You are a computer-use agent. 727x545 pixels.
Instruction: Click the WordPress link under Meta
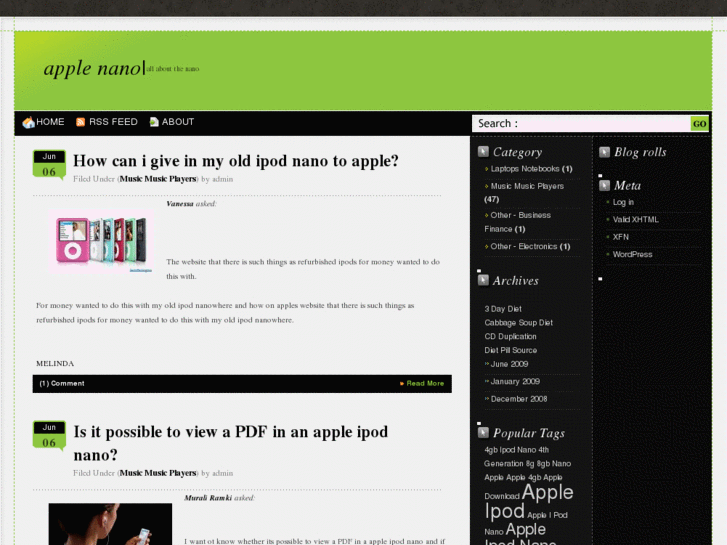(632, 254)
